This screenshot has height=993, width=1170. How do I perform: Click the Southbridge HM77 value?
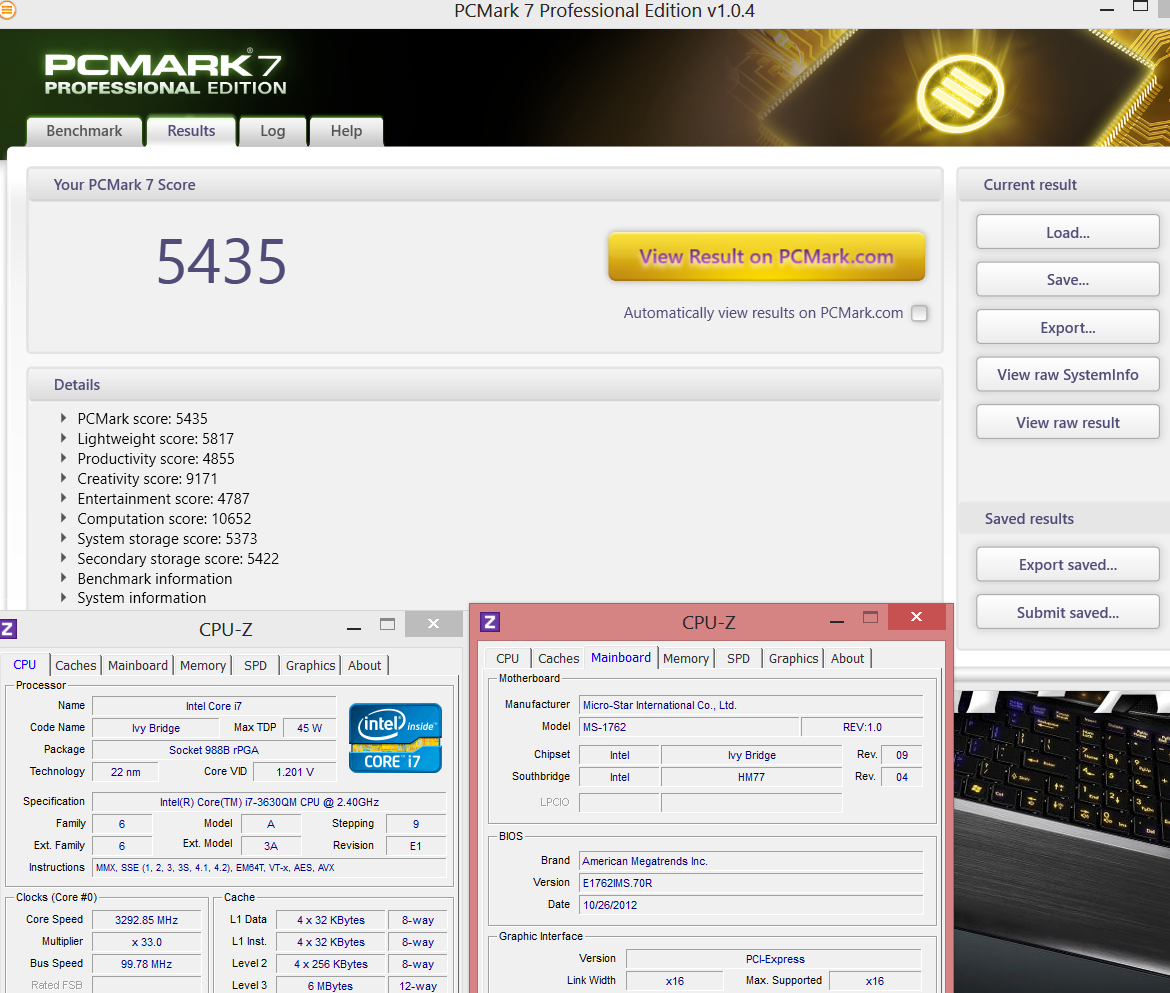pos(751,777)
